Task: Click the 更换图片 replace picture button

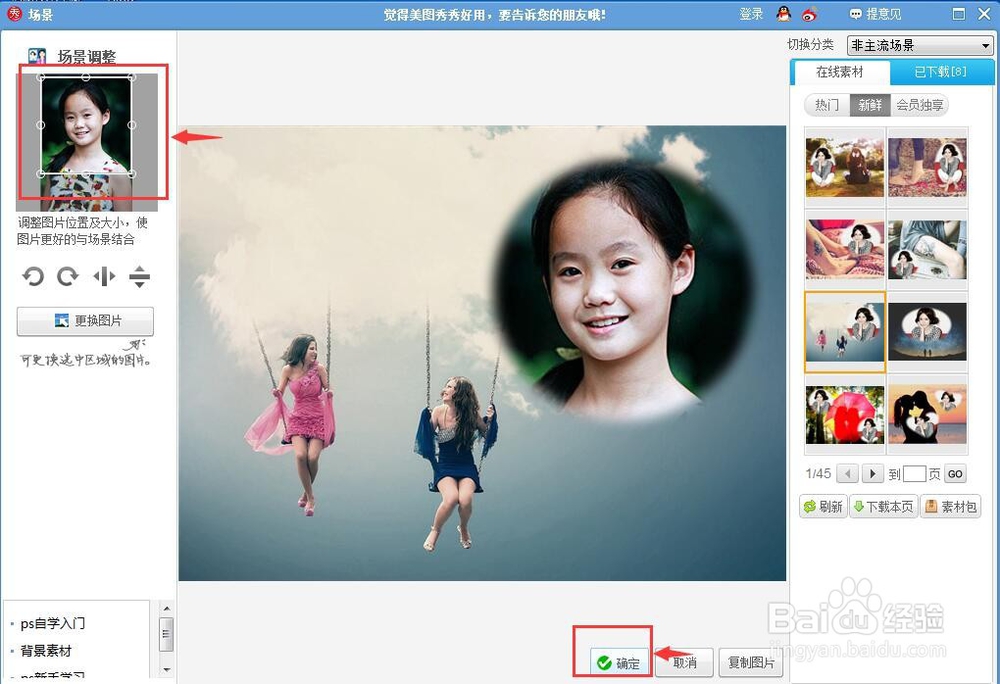Action: tap(84, 321)
